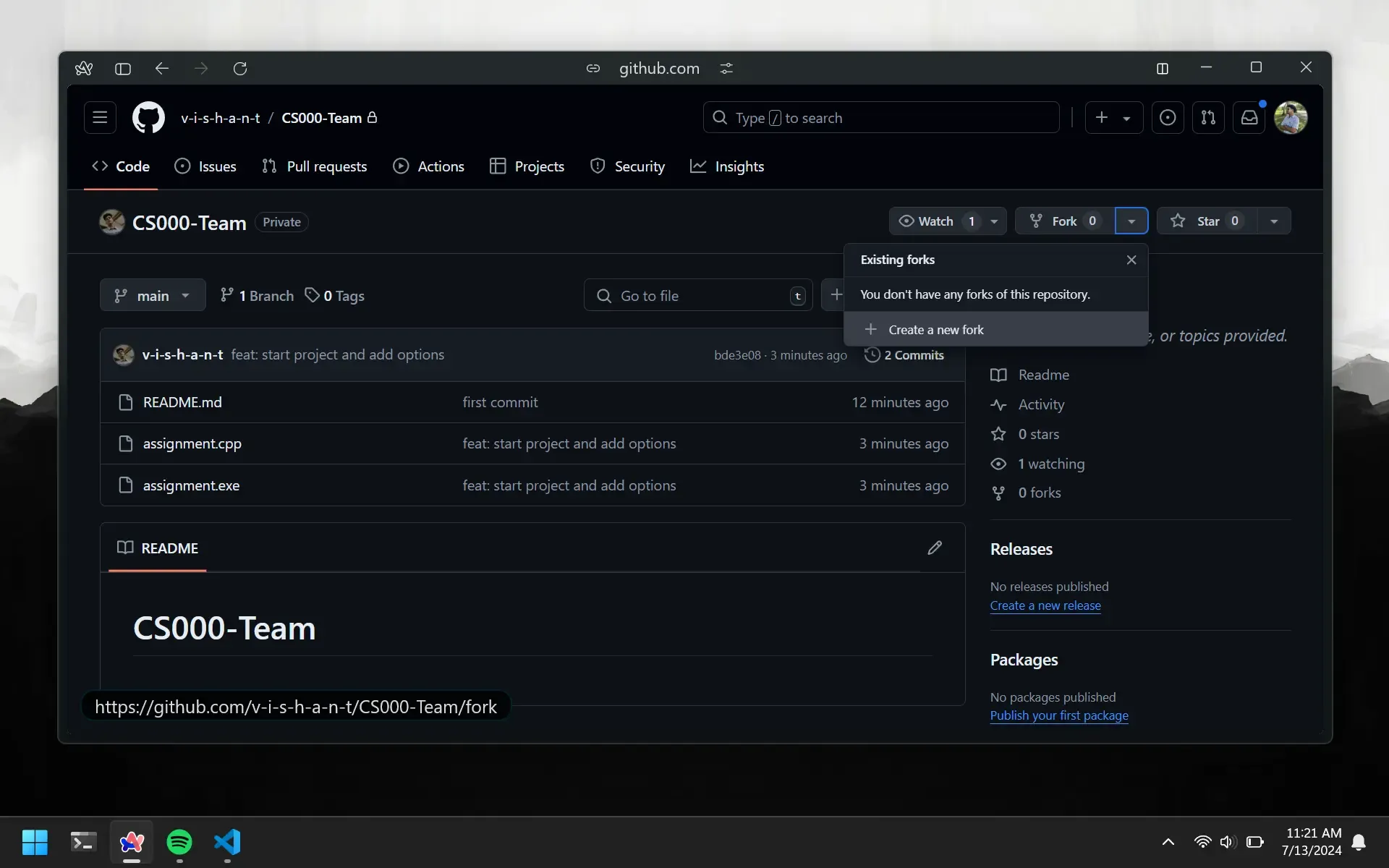Edit README with the pencil icon

click(x=935, y=548)
